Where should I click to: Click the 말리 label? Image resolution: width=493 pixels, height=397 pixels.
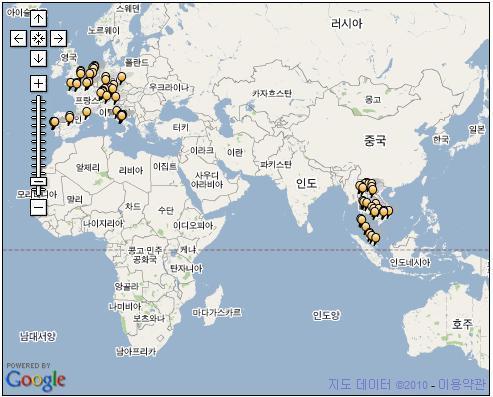74,200
